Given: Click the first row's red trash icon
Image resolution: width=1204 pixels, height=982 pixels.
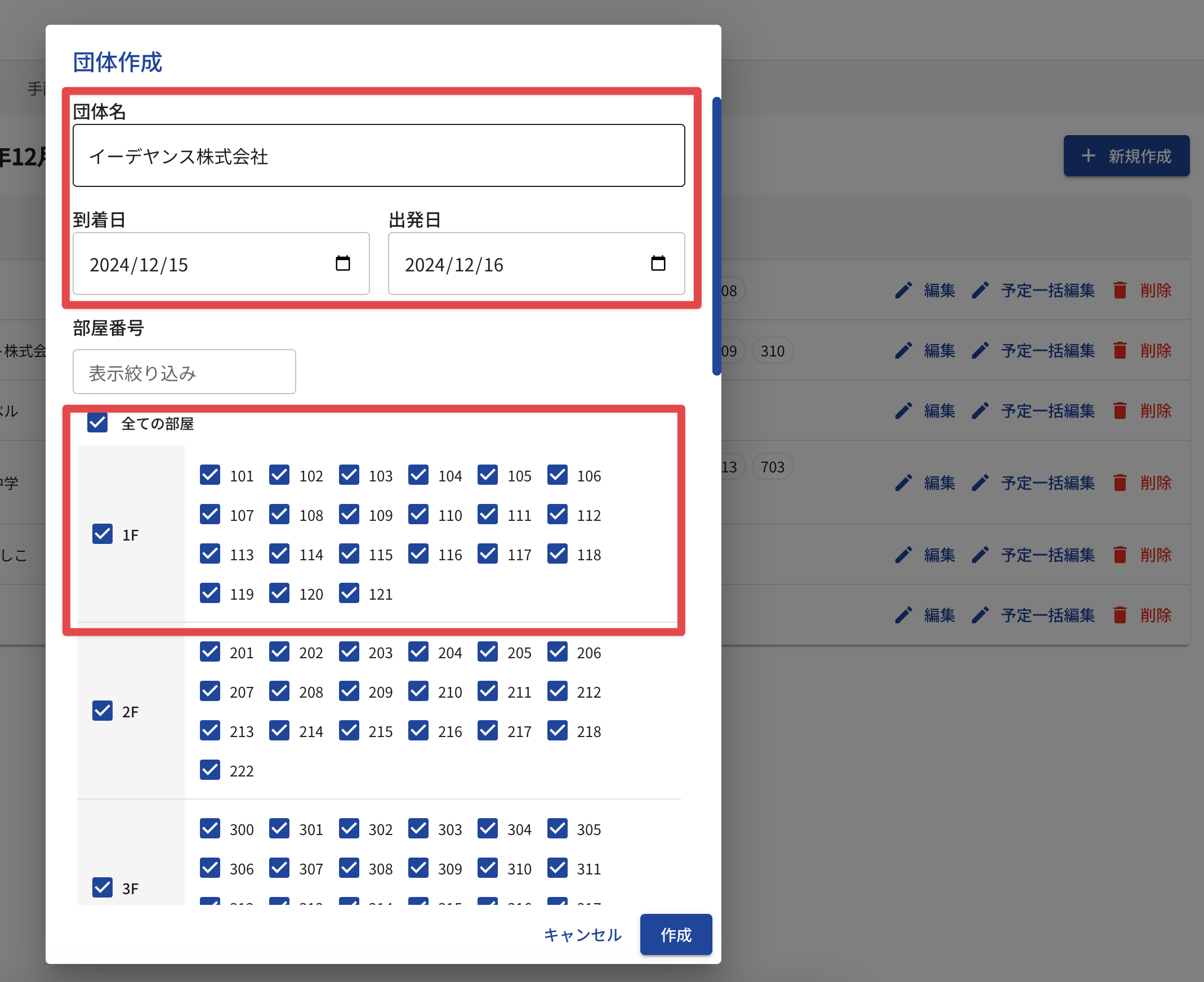Looking at the screenshot, I should 1119,291.
